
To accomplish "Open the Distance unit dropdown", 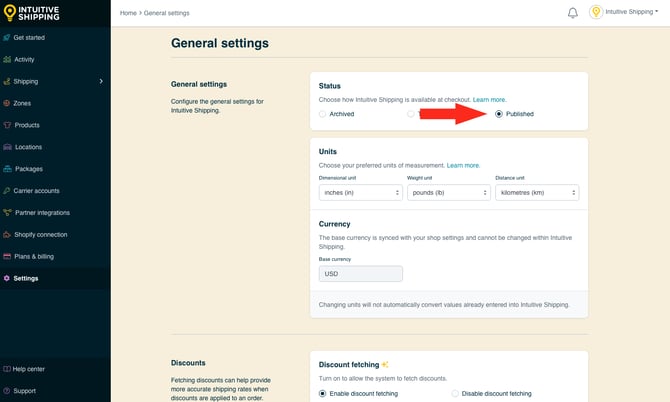I will 537,193.
